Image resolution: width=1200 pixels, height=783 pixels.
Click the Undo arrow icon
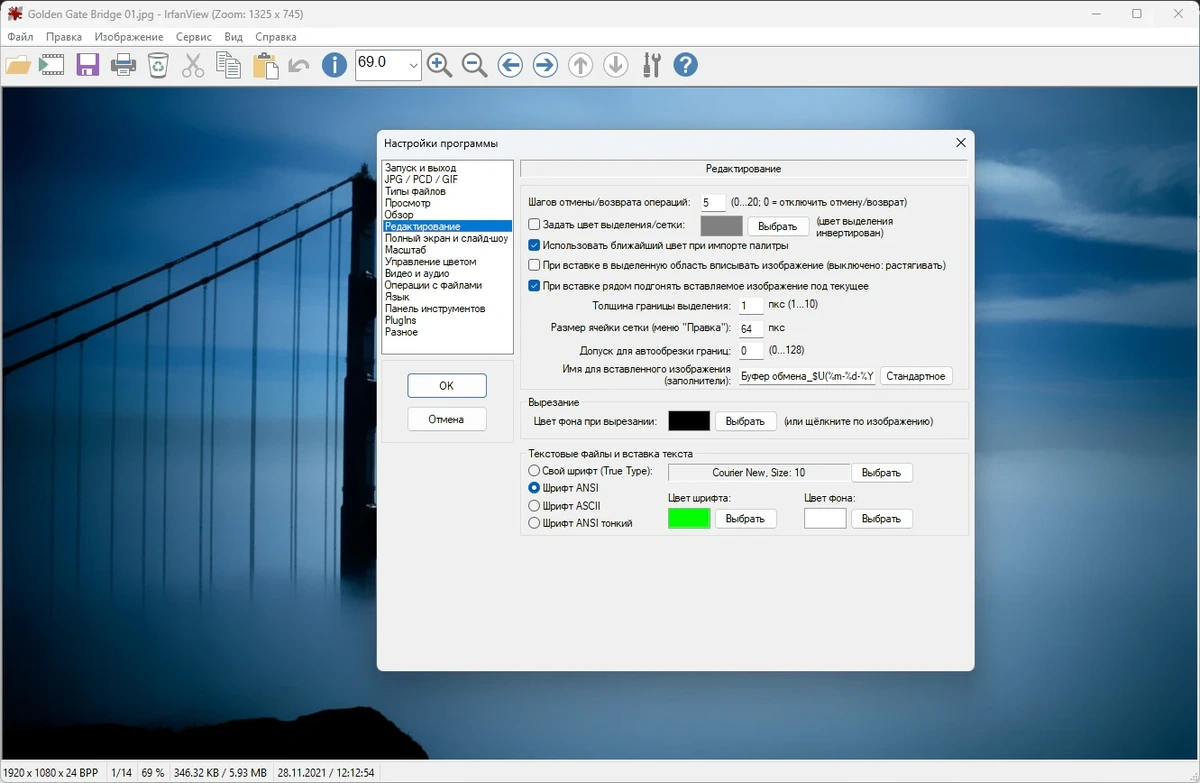click(x=298, y=66)
